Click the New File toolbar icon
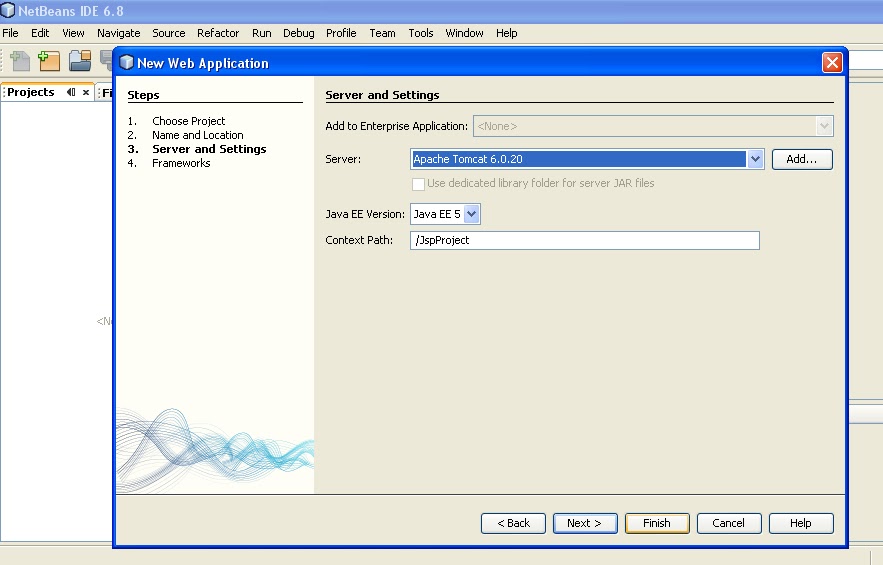This screenshot has width=883, height=565. 20,60
